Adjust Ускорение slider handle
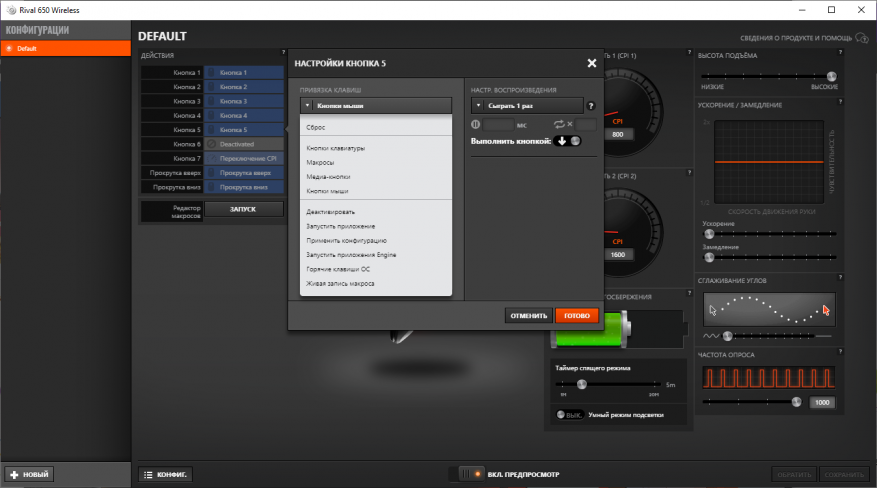The height and width of the screenshot is (488, 877). pos(710,234)
